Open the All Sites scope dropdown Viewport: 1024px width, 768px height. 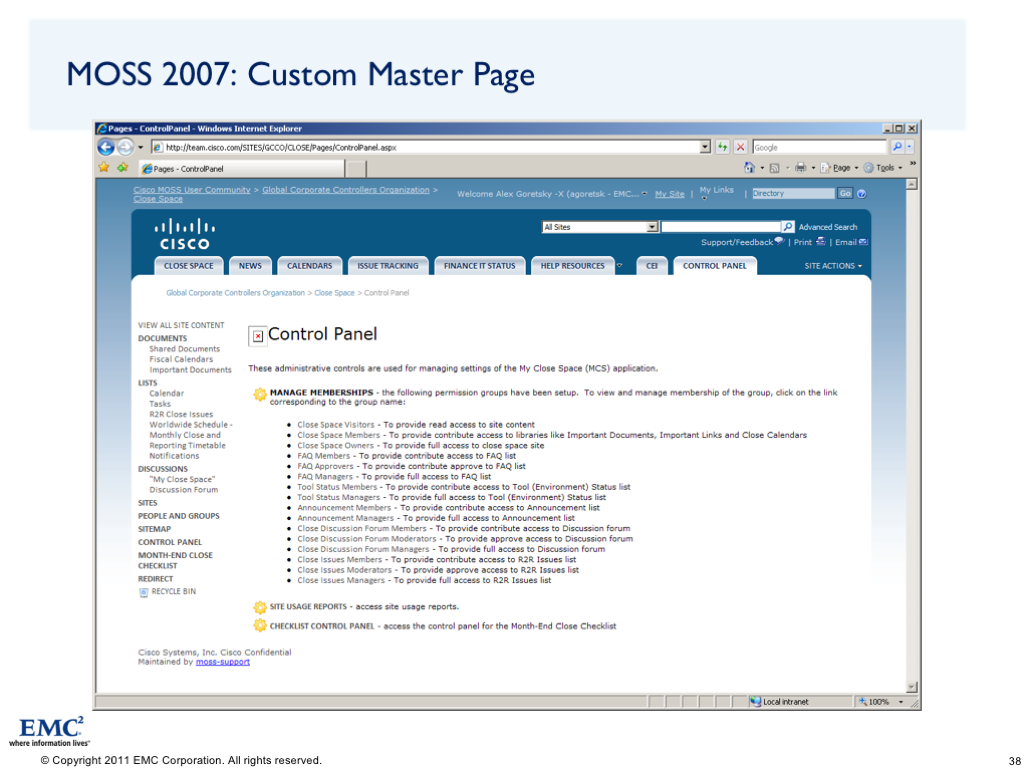click(652, 227)
